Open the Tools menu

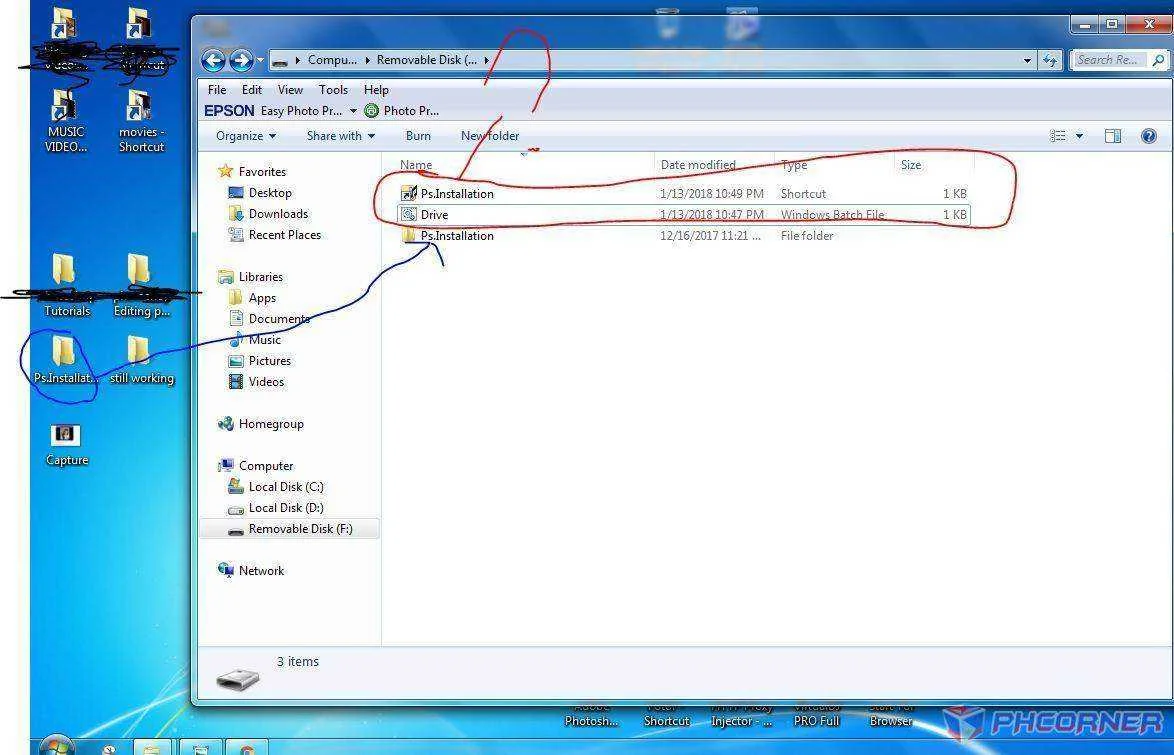pos(333,90)
